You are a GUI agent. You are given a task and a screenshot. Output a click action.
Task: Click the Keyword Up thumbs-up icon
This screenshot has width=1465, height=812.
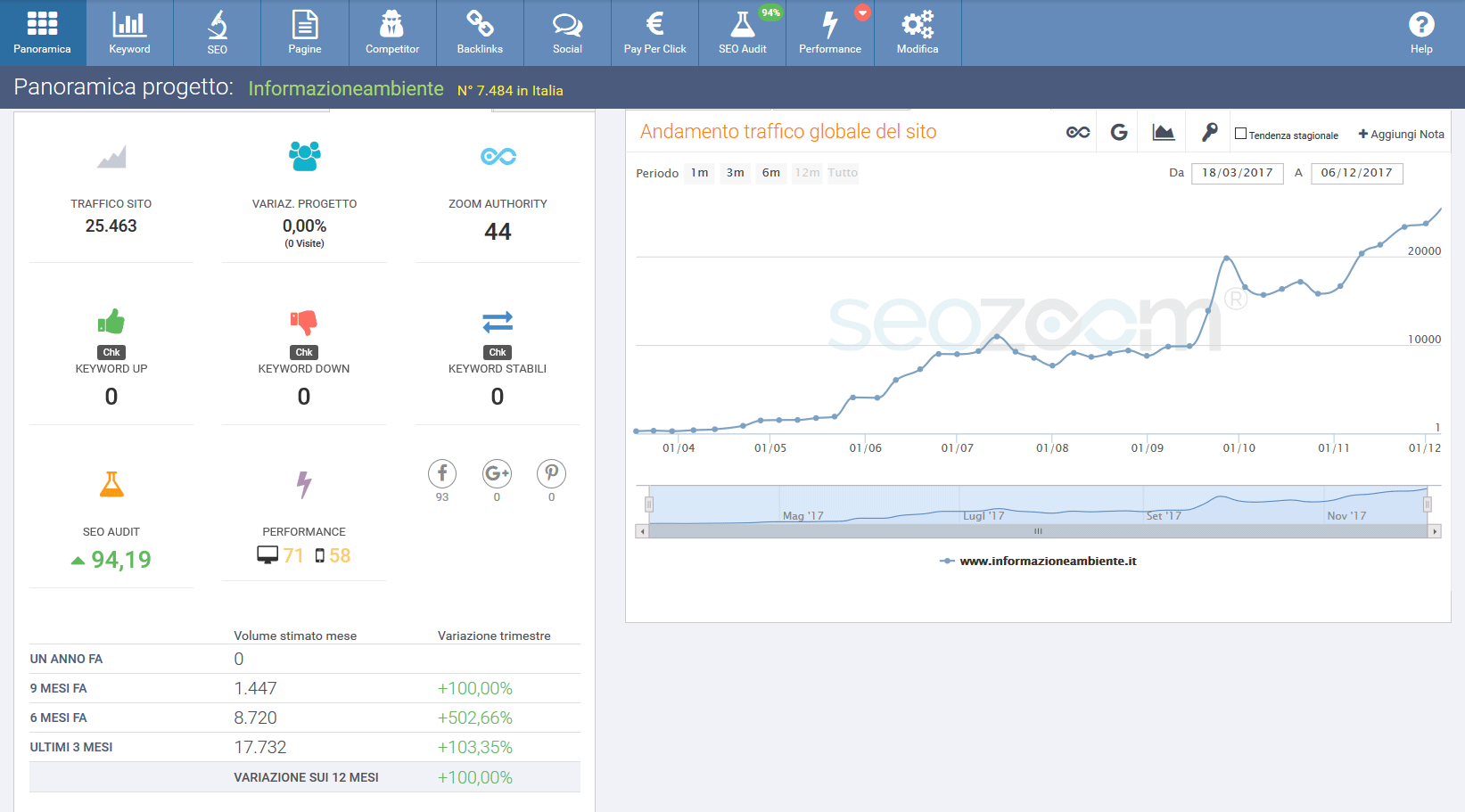pyautogui.click(x=111, y=321)
